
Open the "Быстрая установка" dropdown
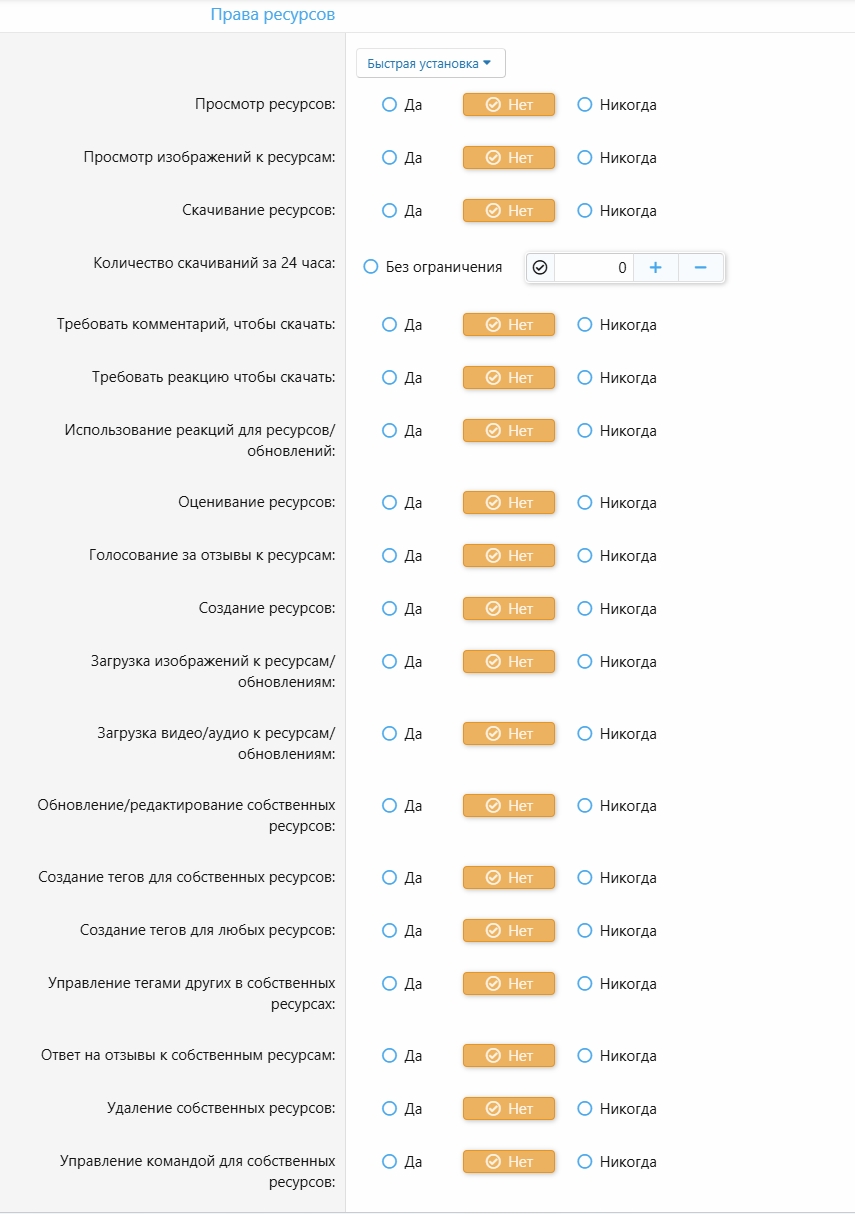click(x=430, y=62)
